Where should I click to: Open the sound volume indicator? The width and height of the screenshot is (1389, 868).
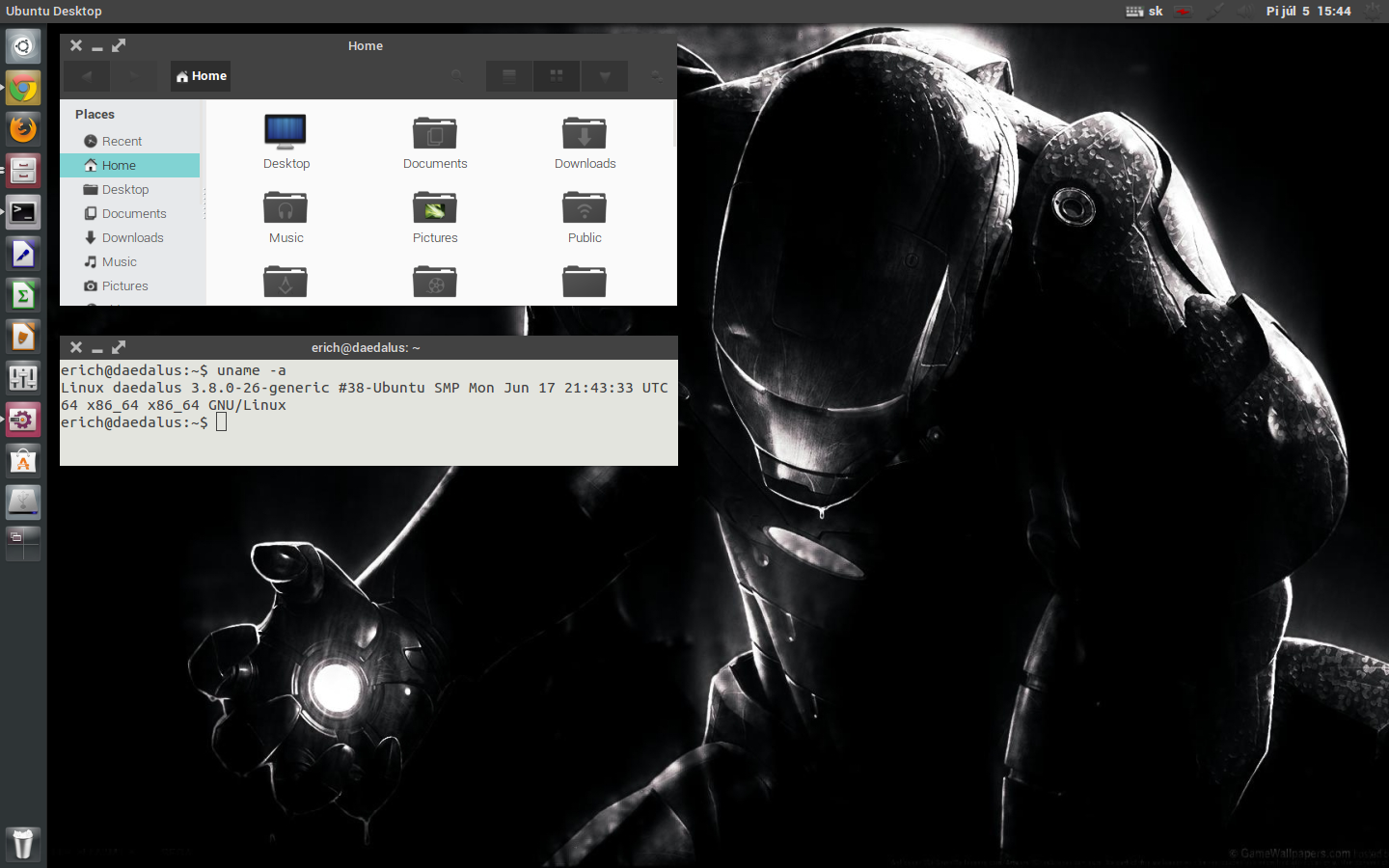(1246, 12)
